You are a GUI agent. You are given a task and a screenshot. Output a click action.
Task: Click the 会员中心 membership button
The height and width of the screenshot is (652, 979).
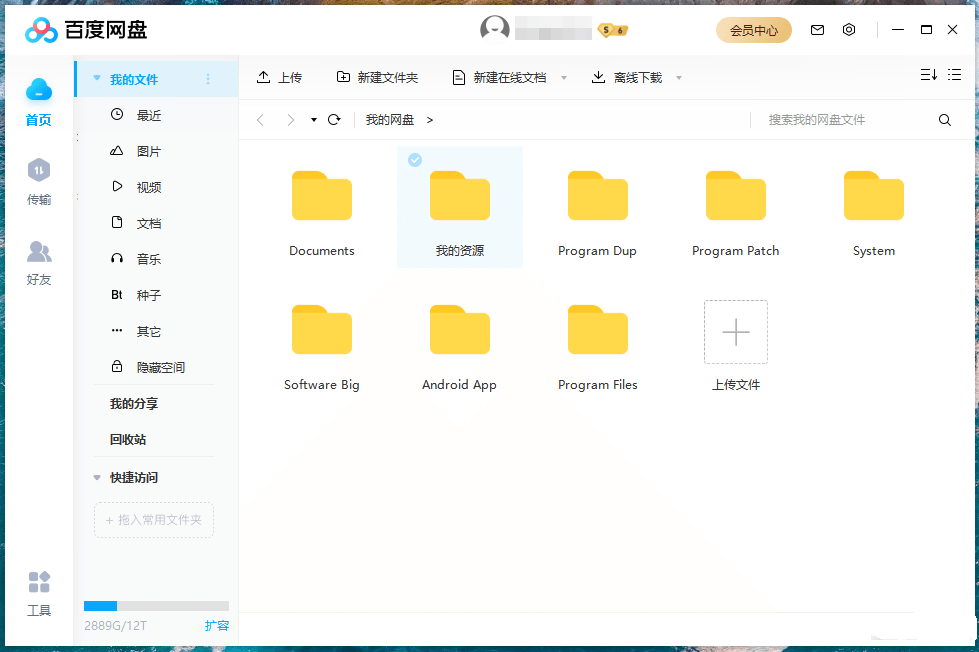753,30
